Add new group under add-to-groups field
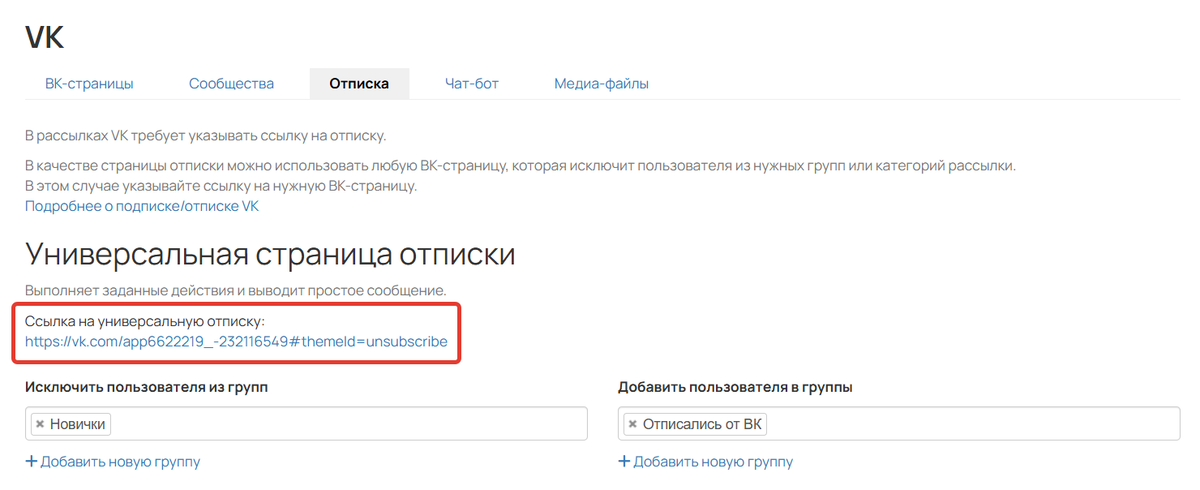Image resolution: width=1200 pixels, height=490 pixels. tap(705, 461)
